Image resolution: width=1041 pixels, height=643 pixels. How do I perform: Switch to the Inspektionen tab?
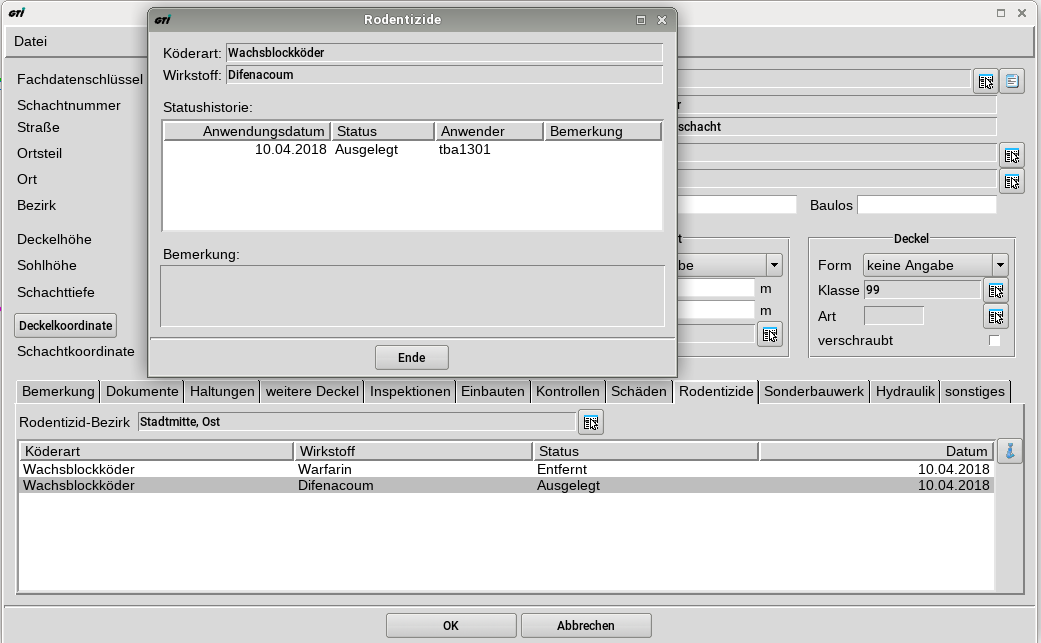coord(410,391)
